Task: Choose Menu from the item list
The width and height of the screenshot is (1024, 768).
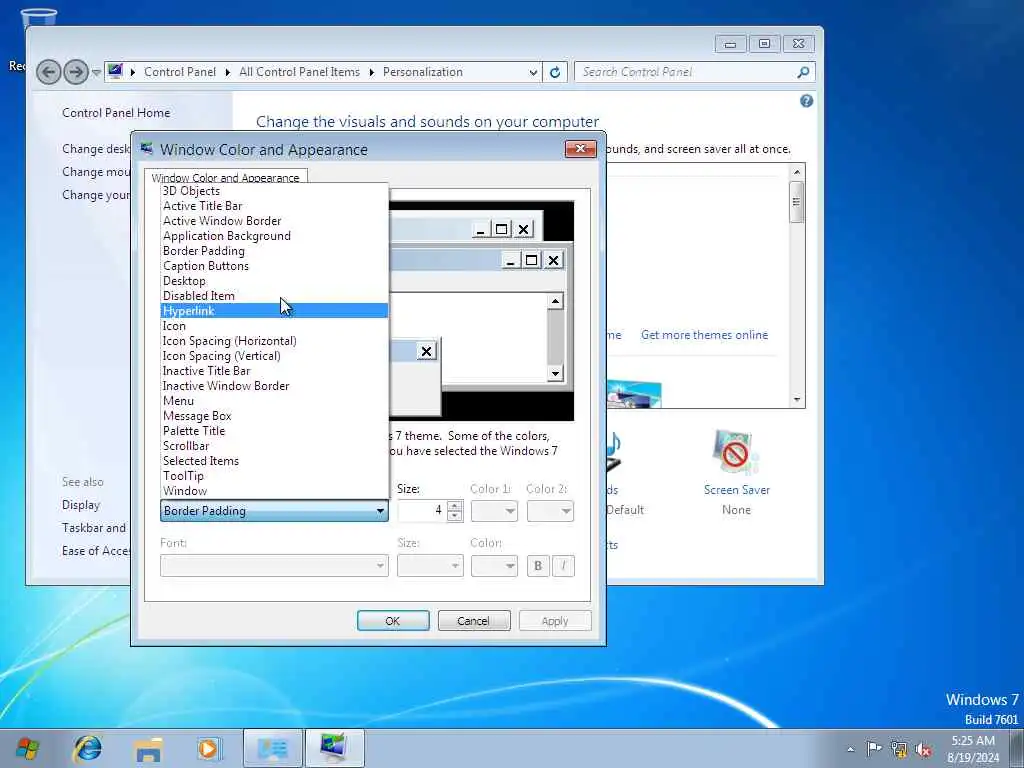Action: point(274,401)
